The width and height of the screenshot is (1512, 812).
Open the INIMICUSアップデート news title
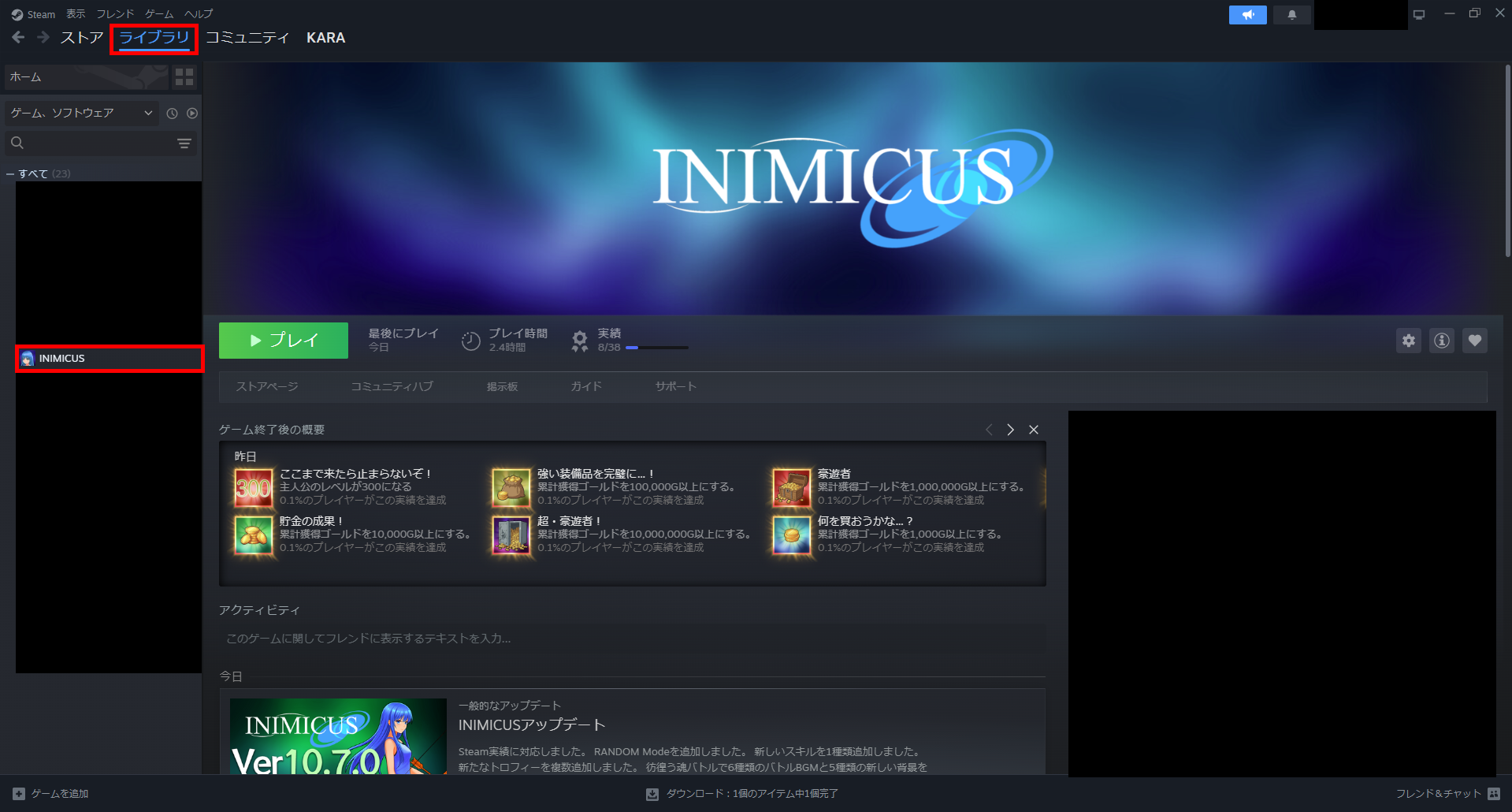point(532,725)
